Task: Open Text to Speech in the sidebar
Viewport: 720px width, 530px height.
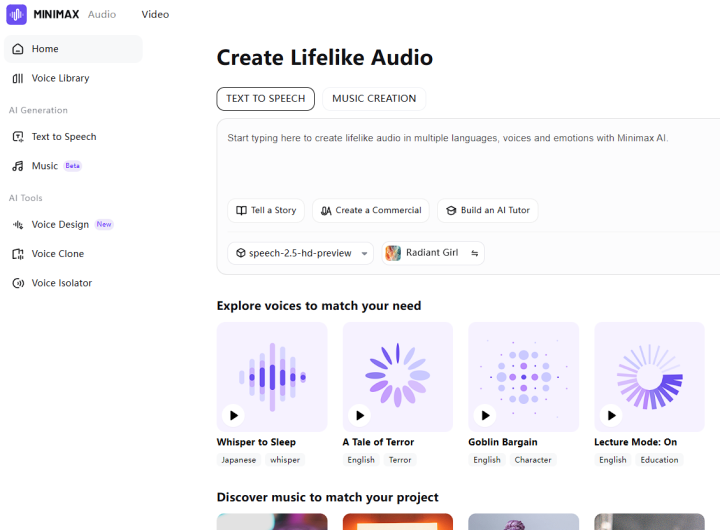Action: click(64, 137)
